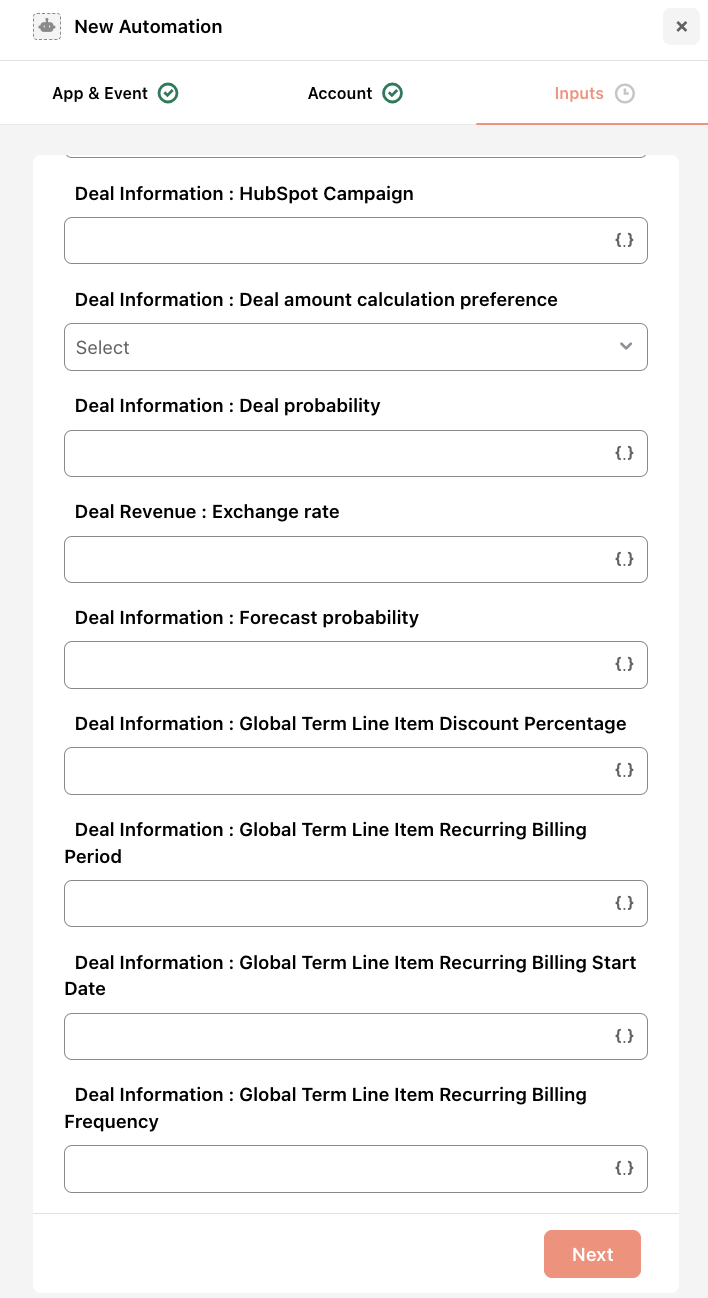The height and width of the screenshot is (1298, 708).
Task: Open variable picker for Exchange rate
Action: 624,559
